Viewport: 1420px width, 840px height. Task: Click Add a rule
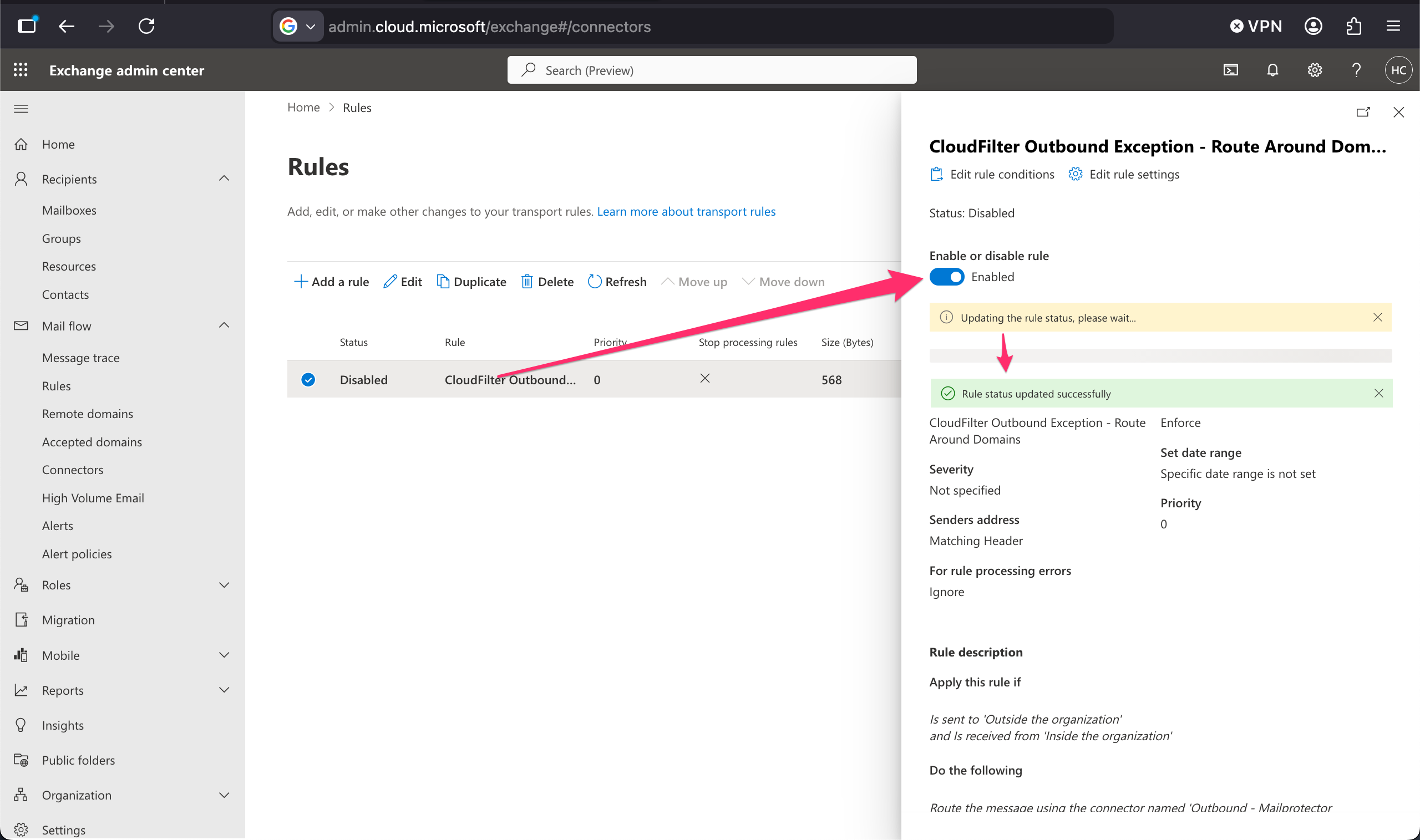pos(331,281)
